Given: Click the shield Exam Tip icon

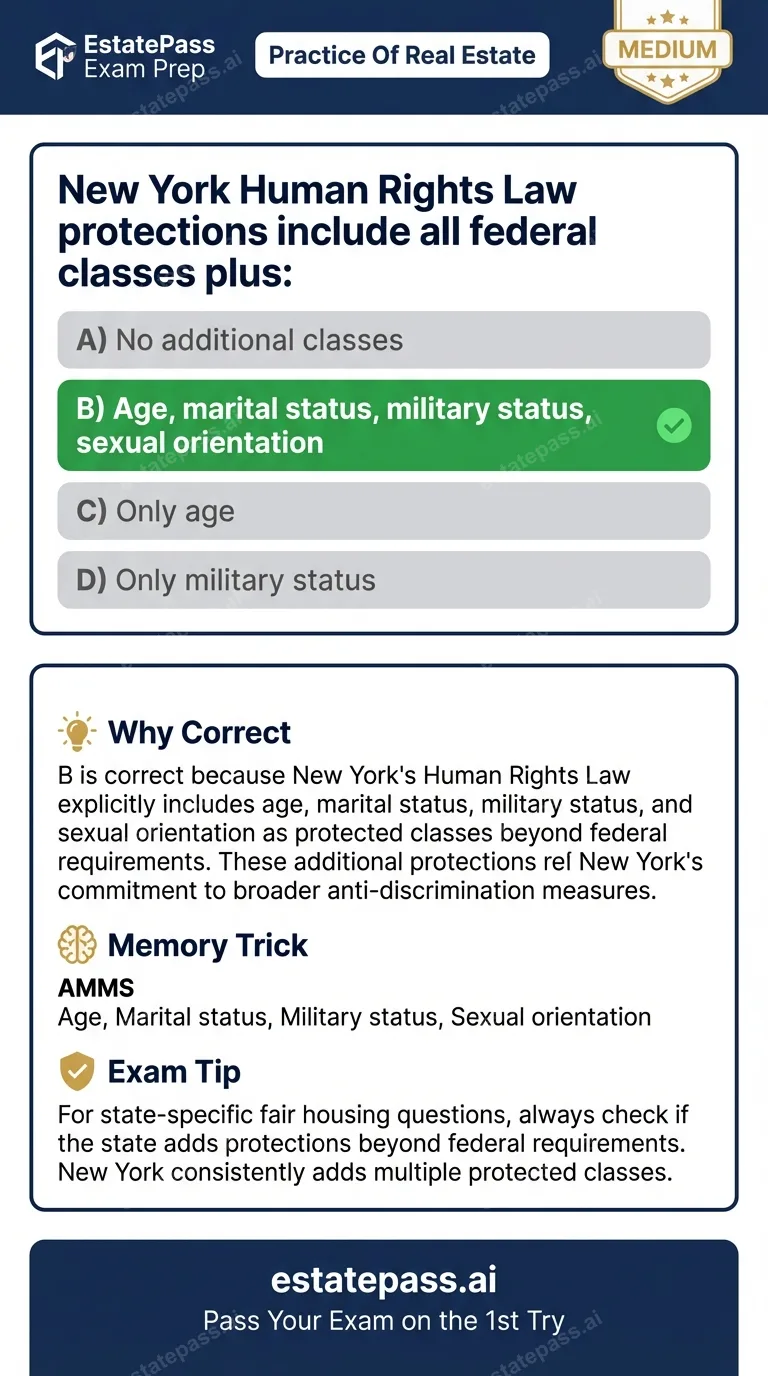Looking at the screenshot, I should pyautogui.click(x=76, y=1071).
